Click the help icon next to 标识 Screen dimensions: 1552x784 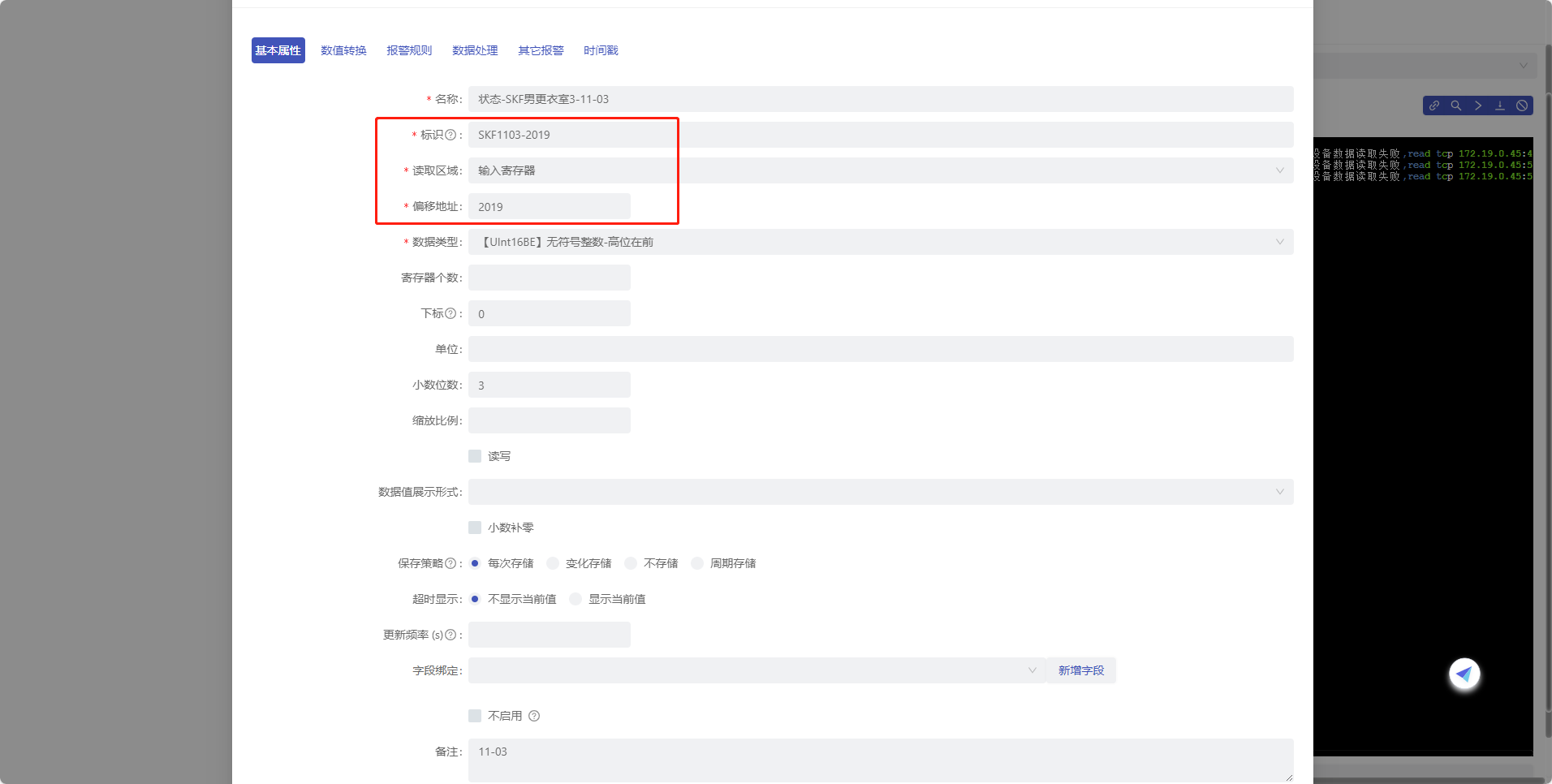tap(451, 135)
